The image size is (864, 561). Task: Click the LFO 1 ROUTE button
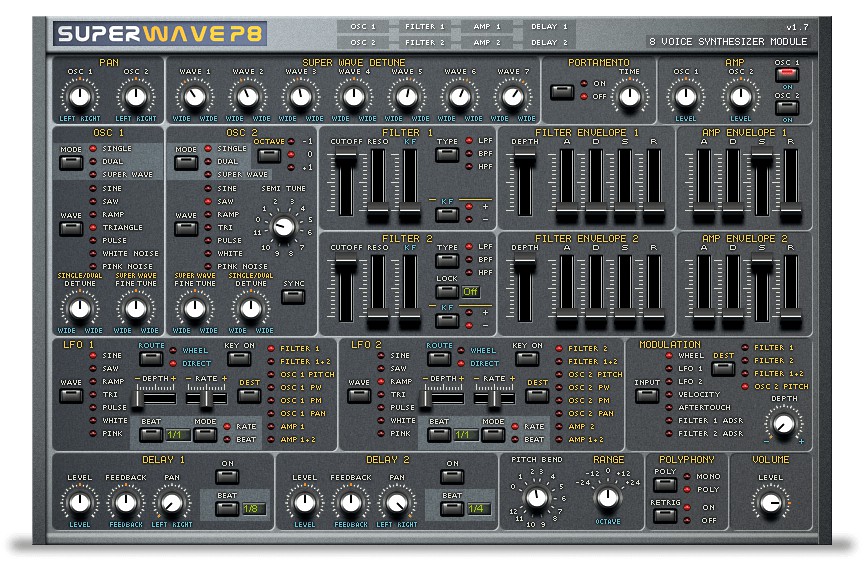coord(151,359)
